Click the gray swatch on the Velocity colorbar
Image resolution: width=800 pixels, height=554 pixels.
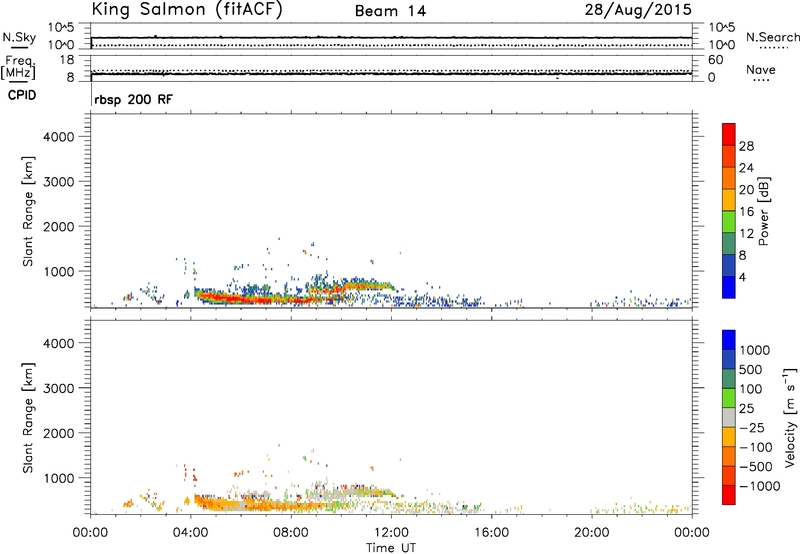pos(729,418)
